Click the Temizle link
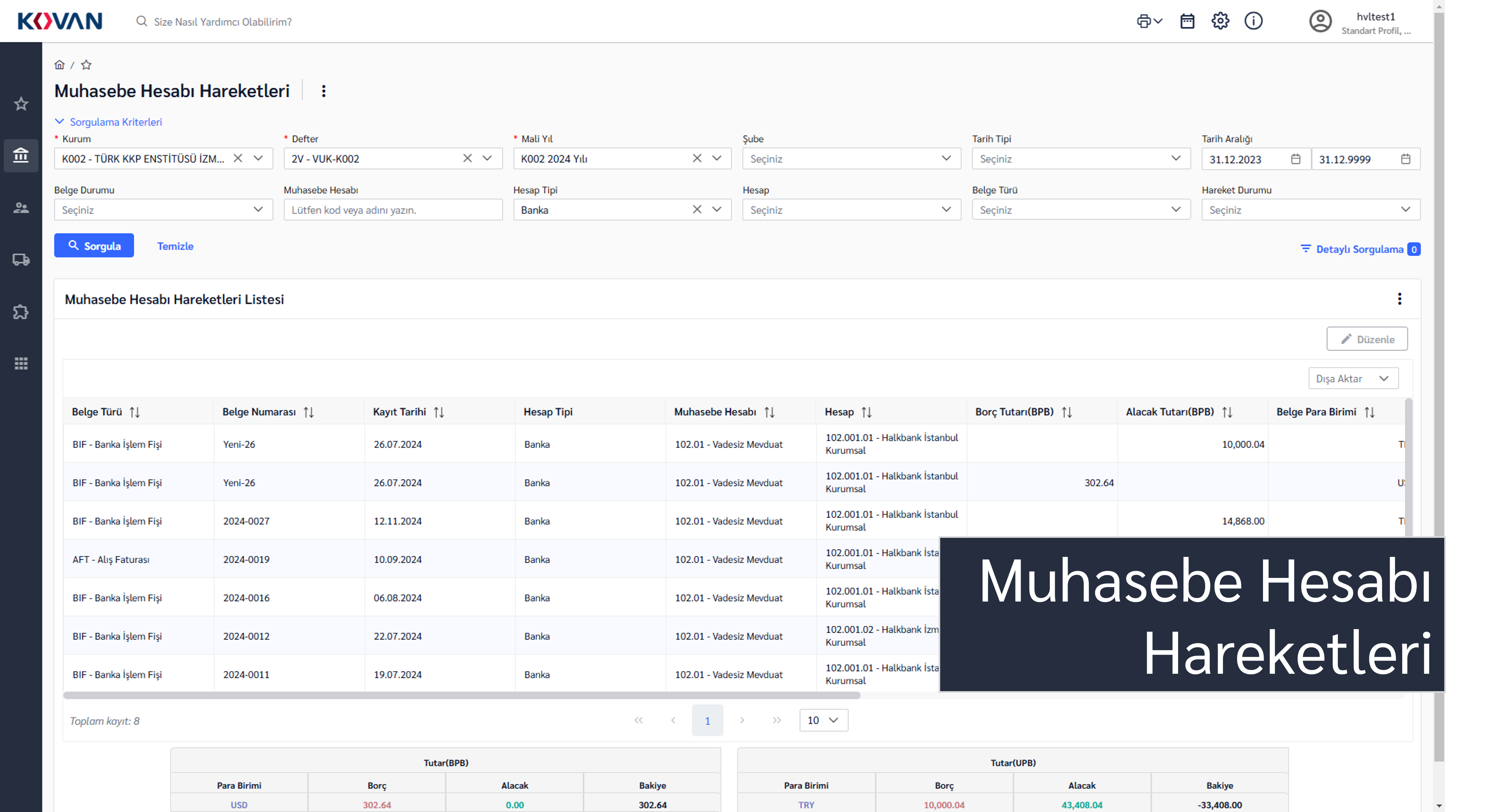1485x812 pixels. click(x=175, y=246)
